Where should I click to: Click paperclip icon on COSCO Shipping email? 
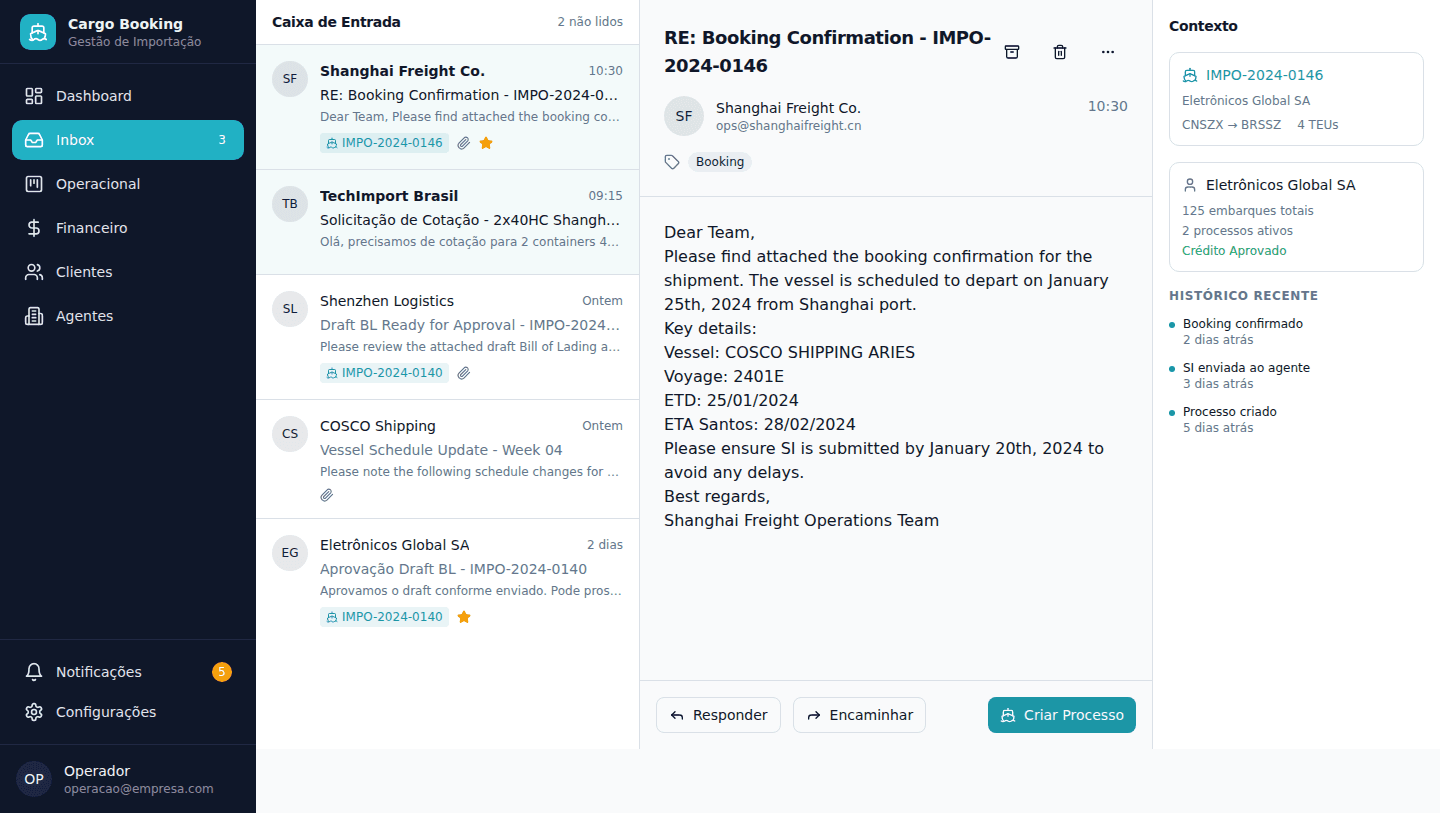click(x=327, y=495)
